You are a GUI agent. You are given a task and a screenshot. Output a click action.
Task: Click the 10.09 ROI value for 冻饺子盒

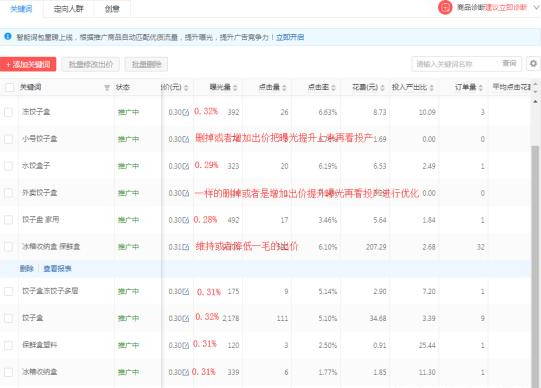(x=427, y=112)
